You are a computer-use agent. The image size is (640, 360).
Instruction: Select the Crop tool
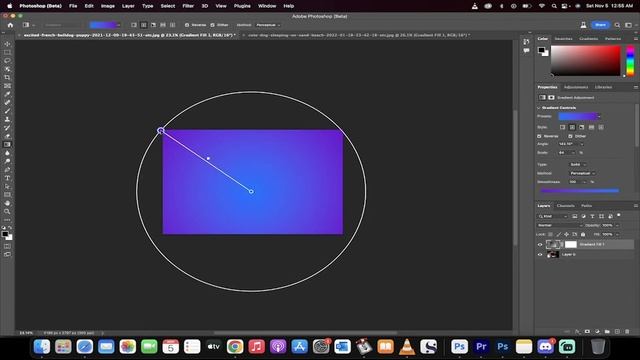click(7, 77)
